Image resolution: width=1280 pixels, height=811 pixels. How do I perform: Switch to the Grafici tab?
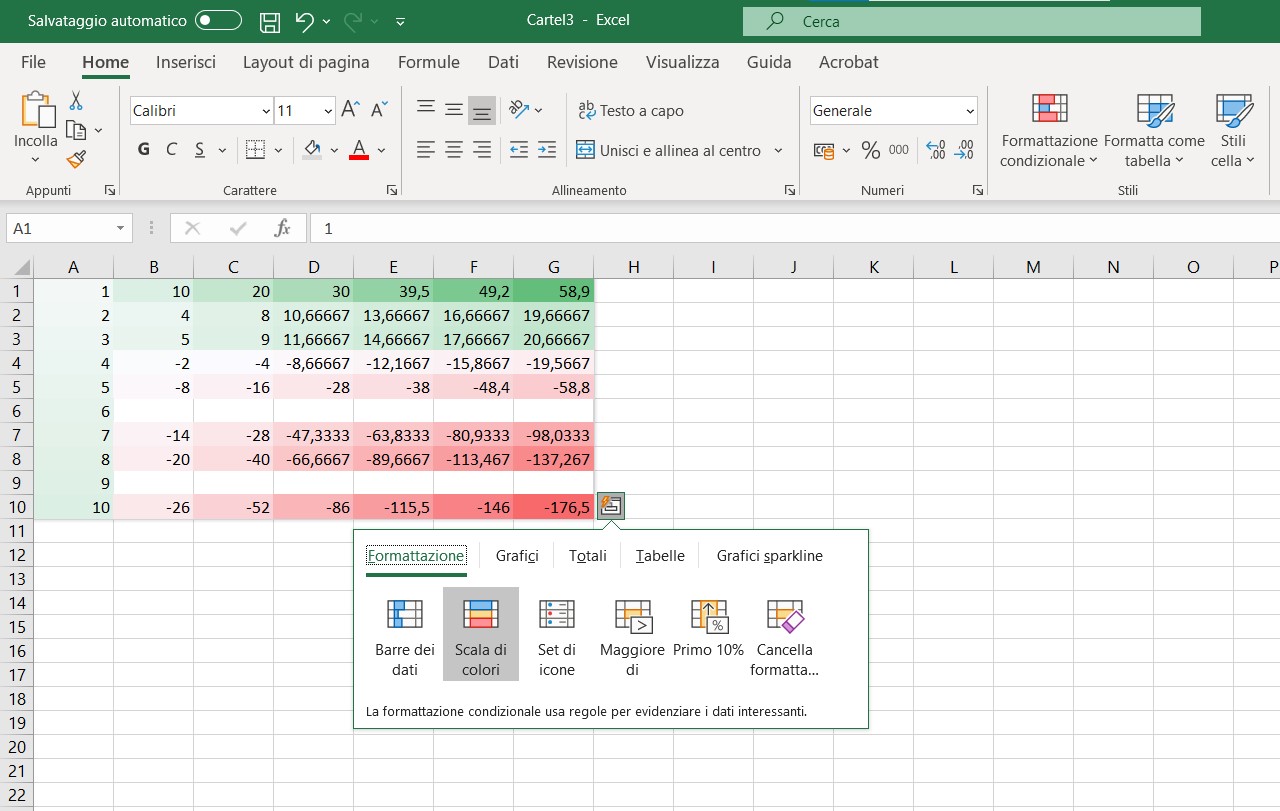pyautogui.click(x=517, y=556)
